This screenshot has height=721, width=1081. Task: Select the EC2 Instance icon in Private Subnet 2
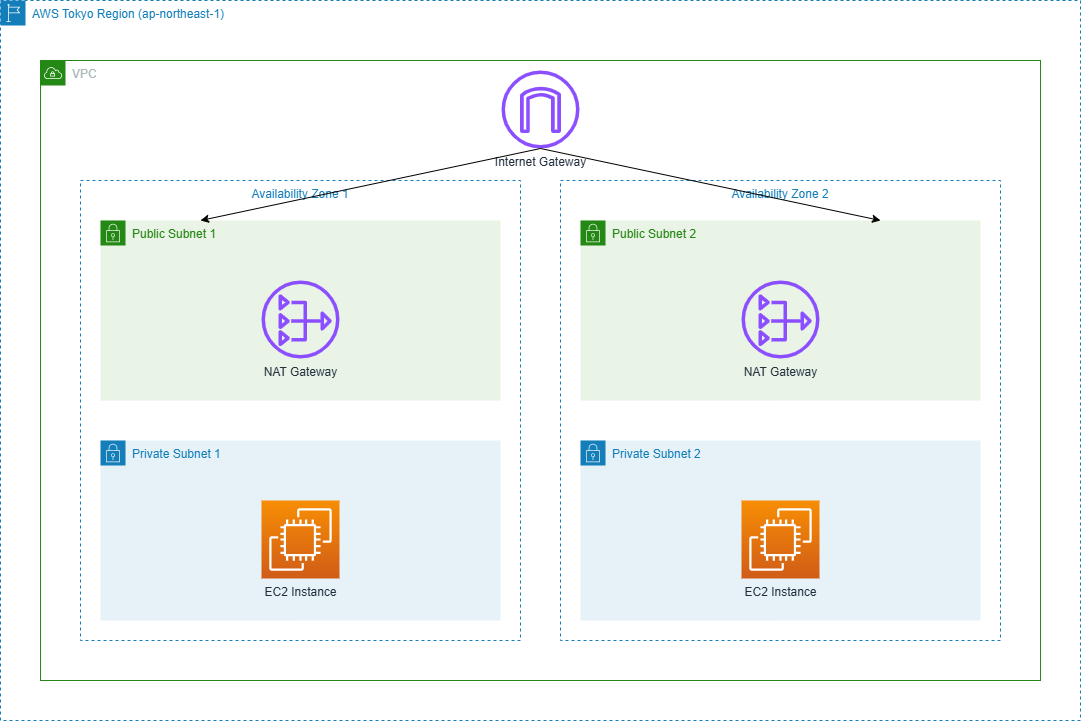tap(780, 538)
